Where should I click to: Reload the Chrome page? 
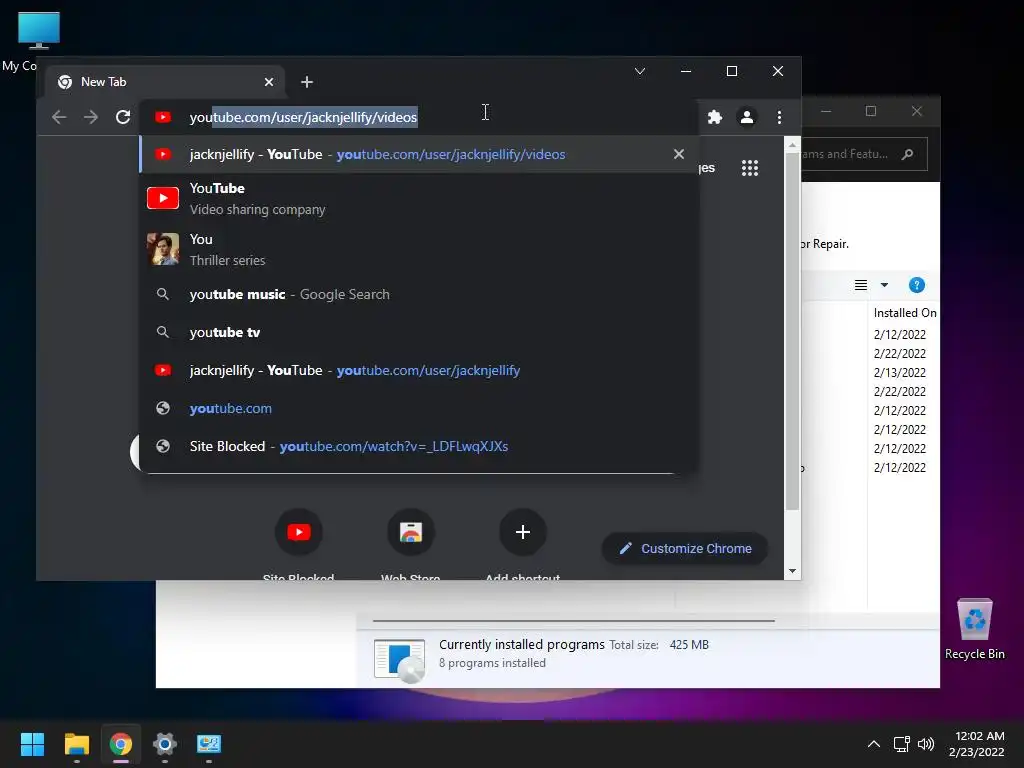pyautogui.click(x=123, y=117)
